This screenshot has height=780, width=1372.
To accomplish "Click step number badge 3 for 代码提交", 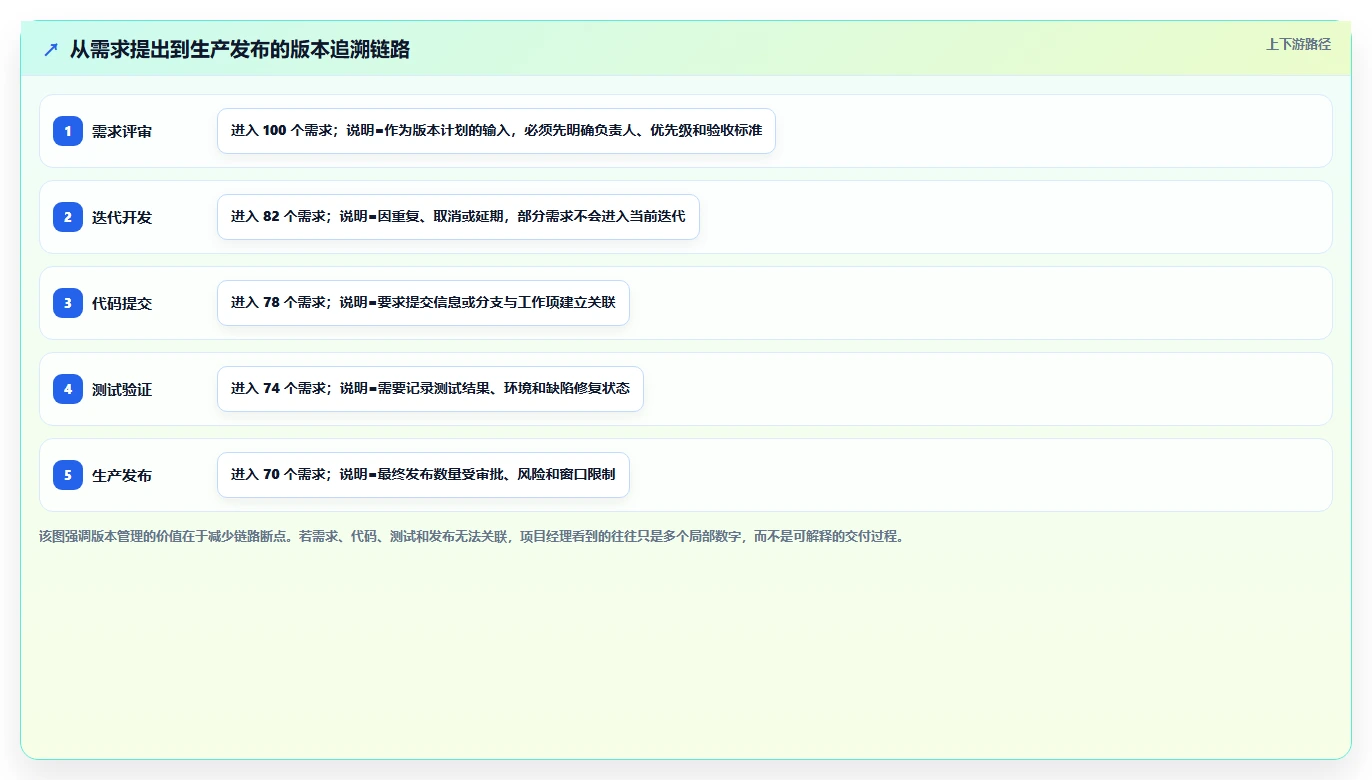I will click(x=68, y=303).
